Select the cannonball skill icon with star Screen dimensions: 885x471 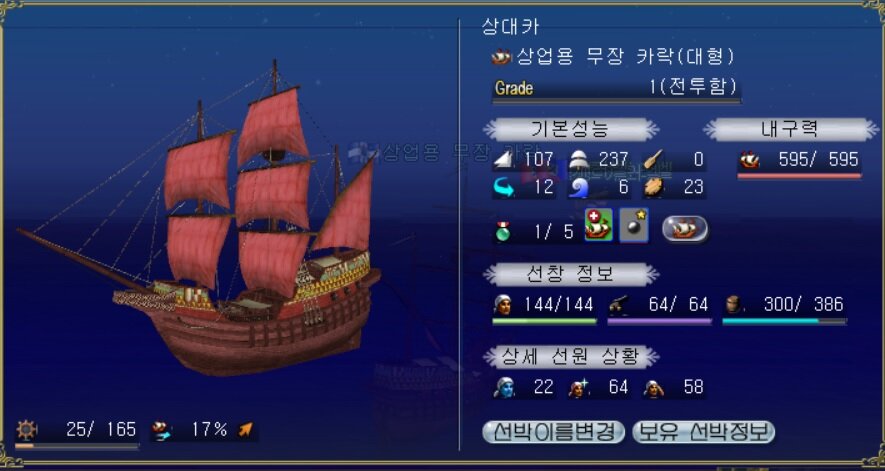click(x=634, y=225)
